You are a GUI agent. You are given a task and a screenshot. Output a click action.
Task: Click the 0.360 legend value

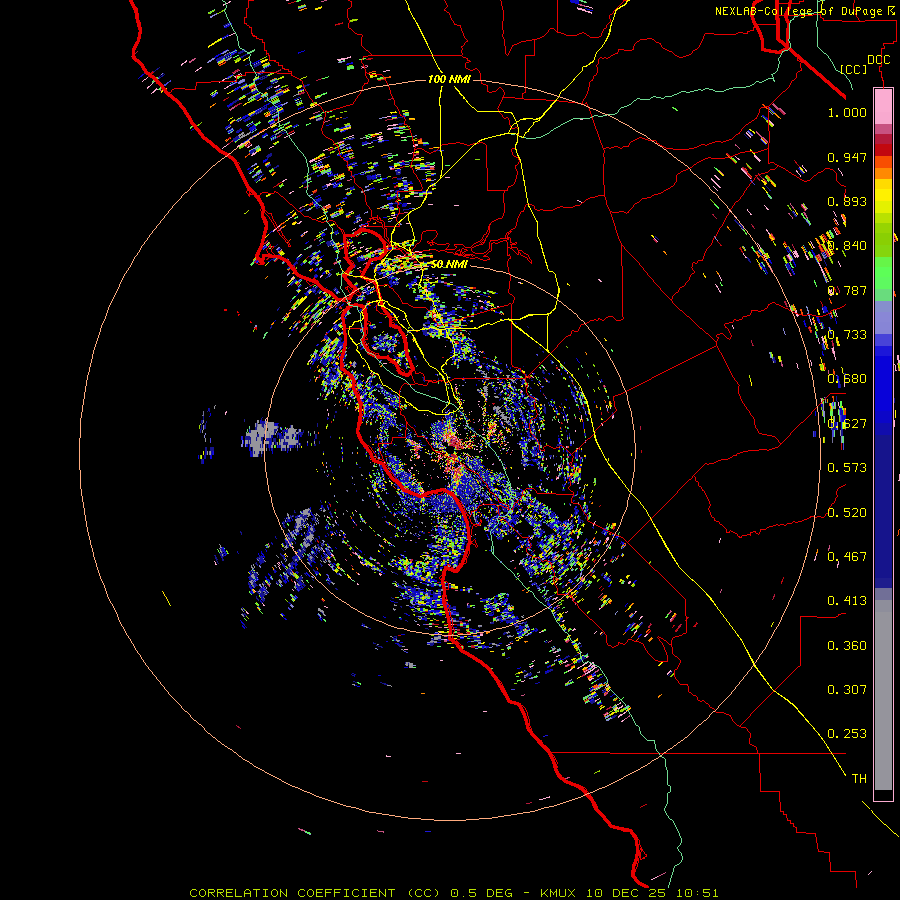(847, 646)
